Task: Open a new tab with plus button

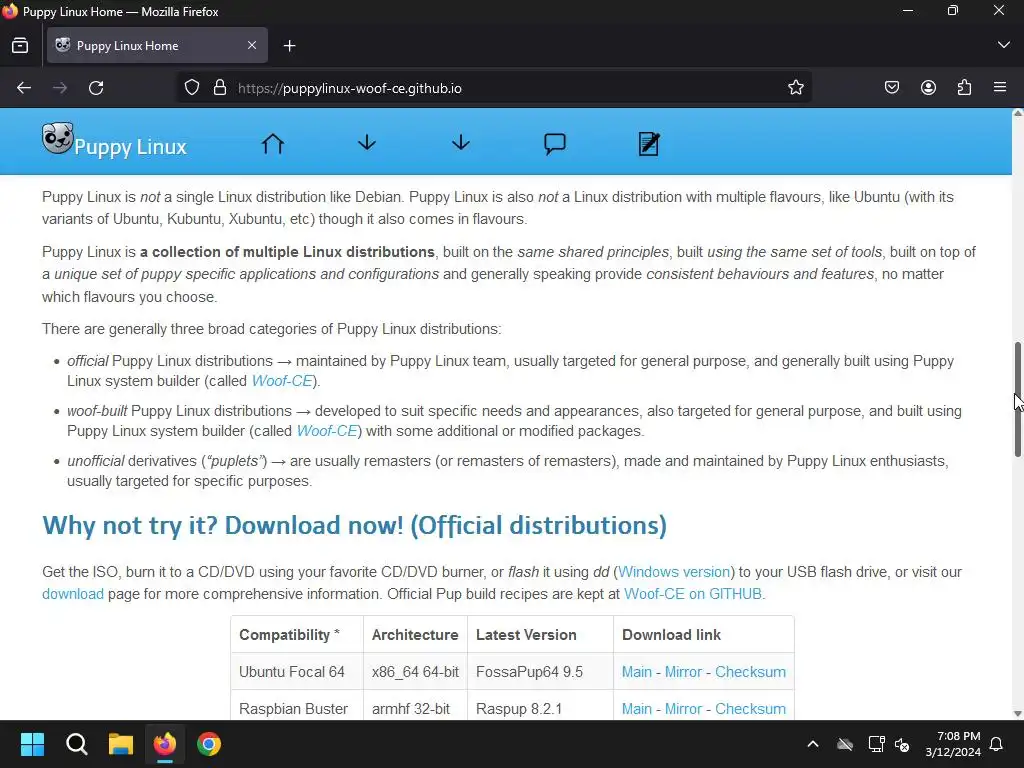Action: [289, 46]
